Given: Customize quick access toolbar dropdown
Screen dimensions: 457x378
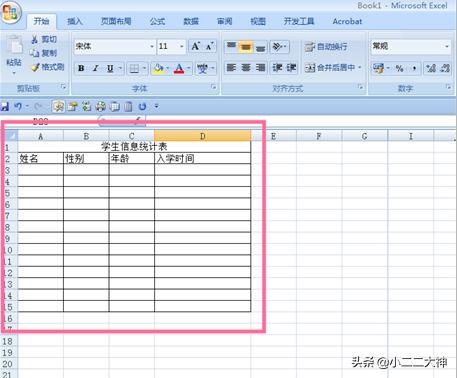Looking at the screenshot, I should 156,107.
